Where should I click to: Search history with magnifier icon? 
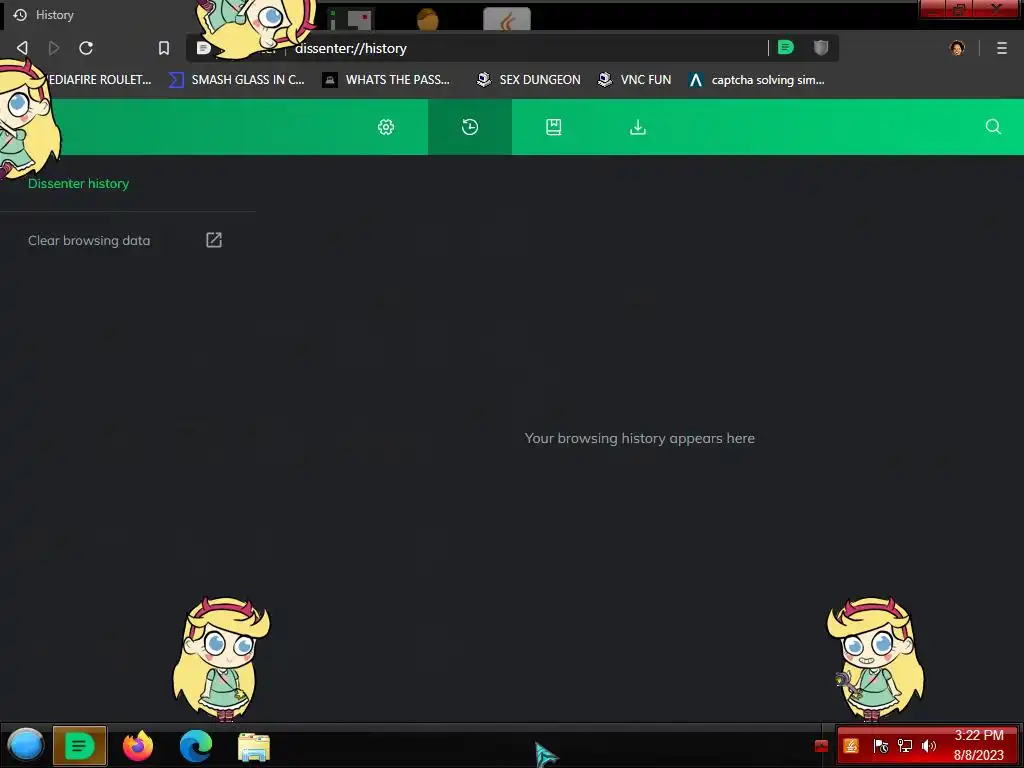pos(993,127)
